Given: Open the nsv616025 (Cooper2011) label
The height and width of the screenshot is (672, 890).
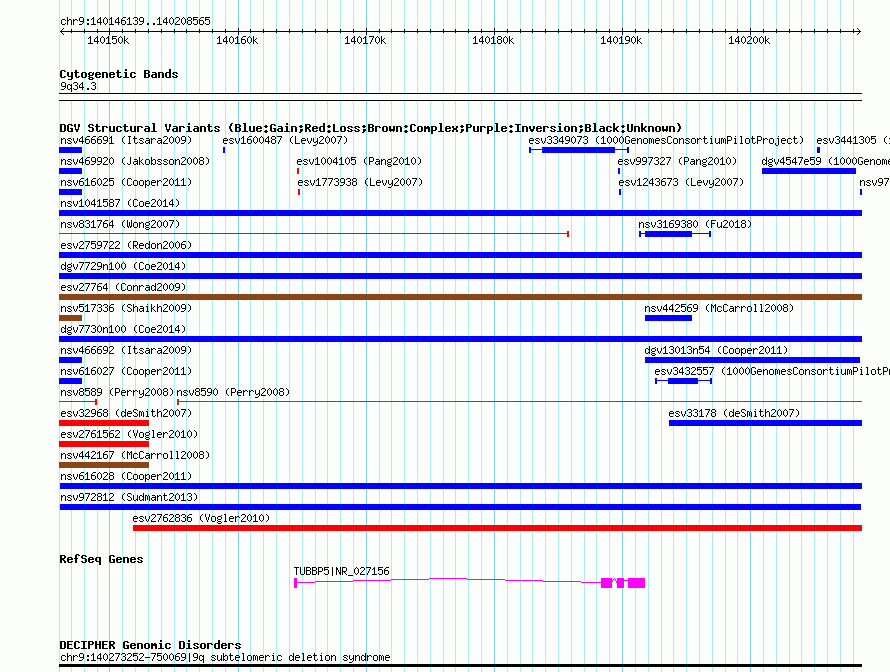Looking at the screenshot, I should click(x=126, y=182).
